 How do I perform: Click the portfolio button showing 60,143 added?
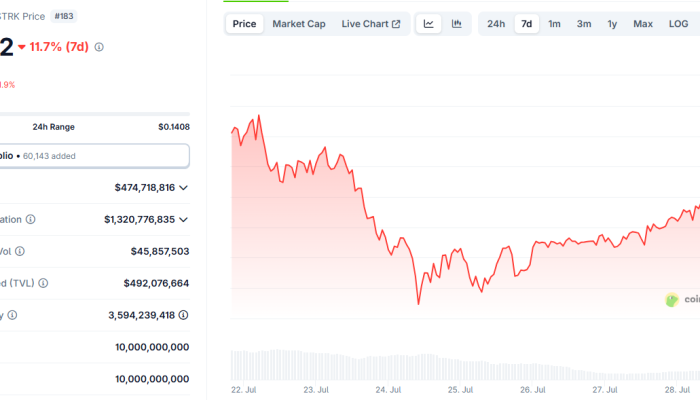click(94, 156)
